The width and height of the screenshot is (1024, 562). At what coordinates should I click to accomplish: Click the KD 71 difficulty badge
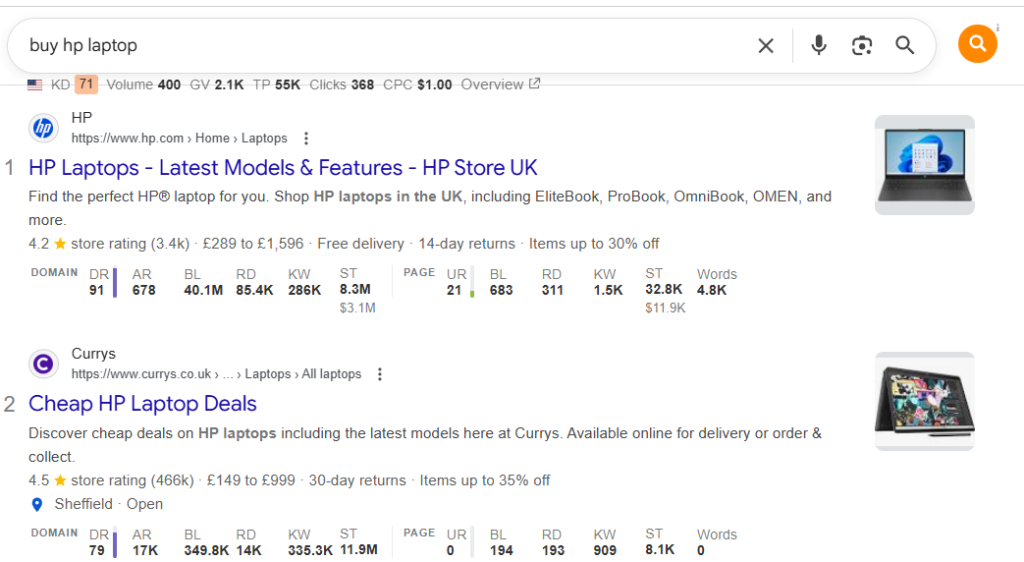pos(86,85)
